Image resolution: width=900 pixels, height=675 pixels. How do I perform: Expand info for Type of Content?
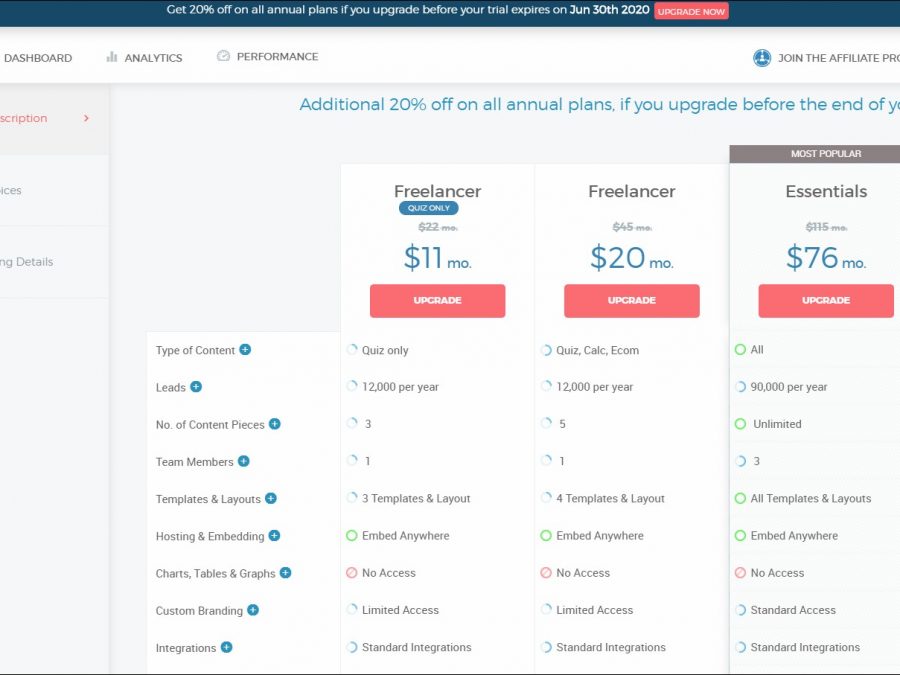245,350
